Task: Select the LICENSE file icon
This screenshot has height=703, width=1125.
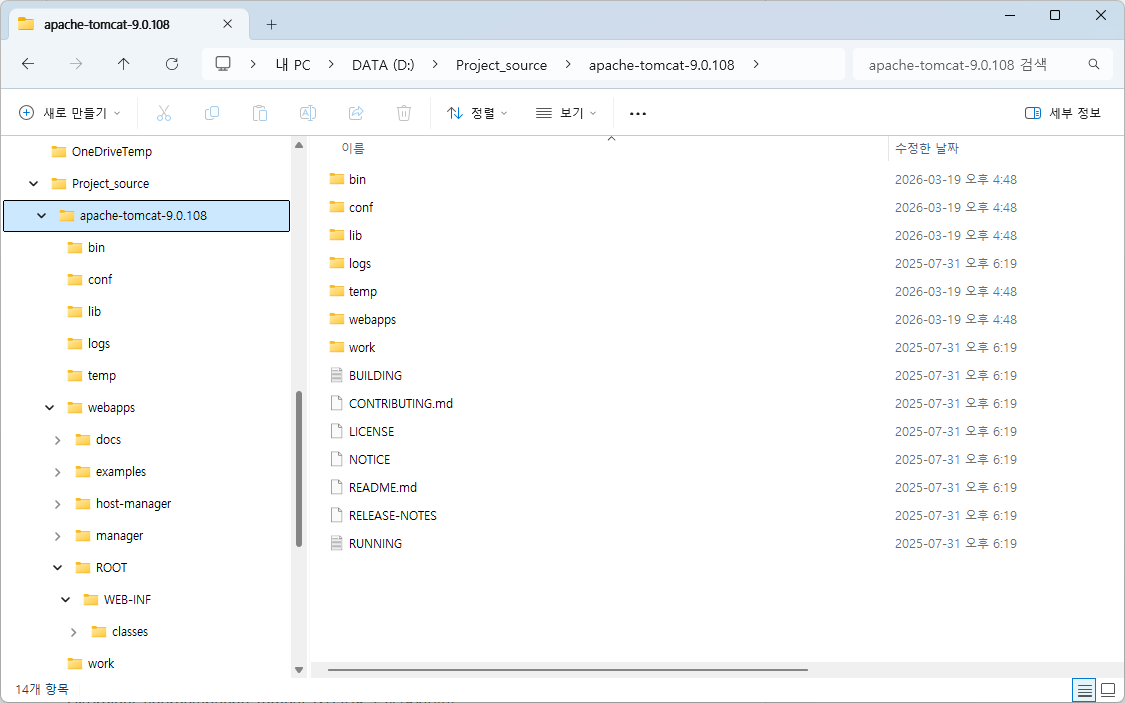Action: [336, 431]
